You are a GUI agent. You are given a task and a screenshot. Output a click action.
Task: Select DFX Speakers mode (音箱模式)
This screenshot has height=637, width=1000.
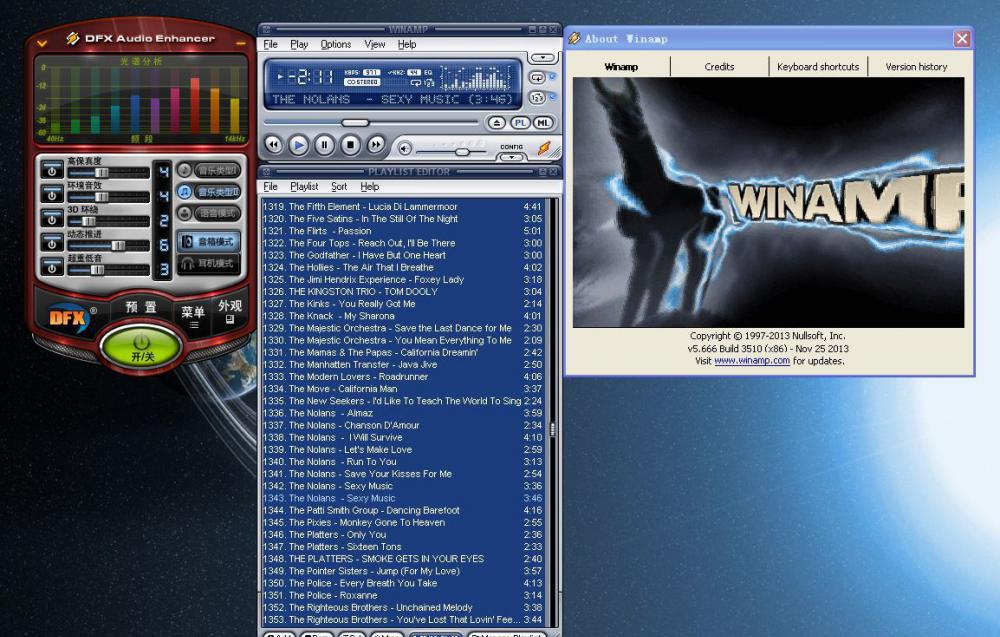click(209, 242)
